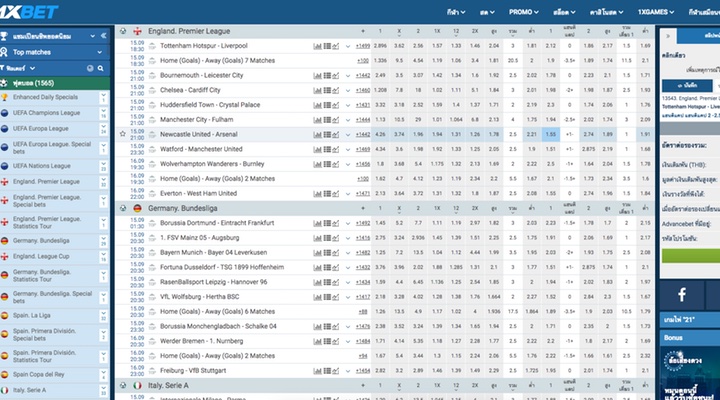Select 1X odds for Werder Bremen - 1. Nurnberg

[x=437, y=341]
